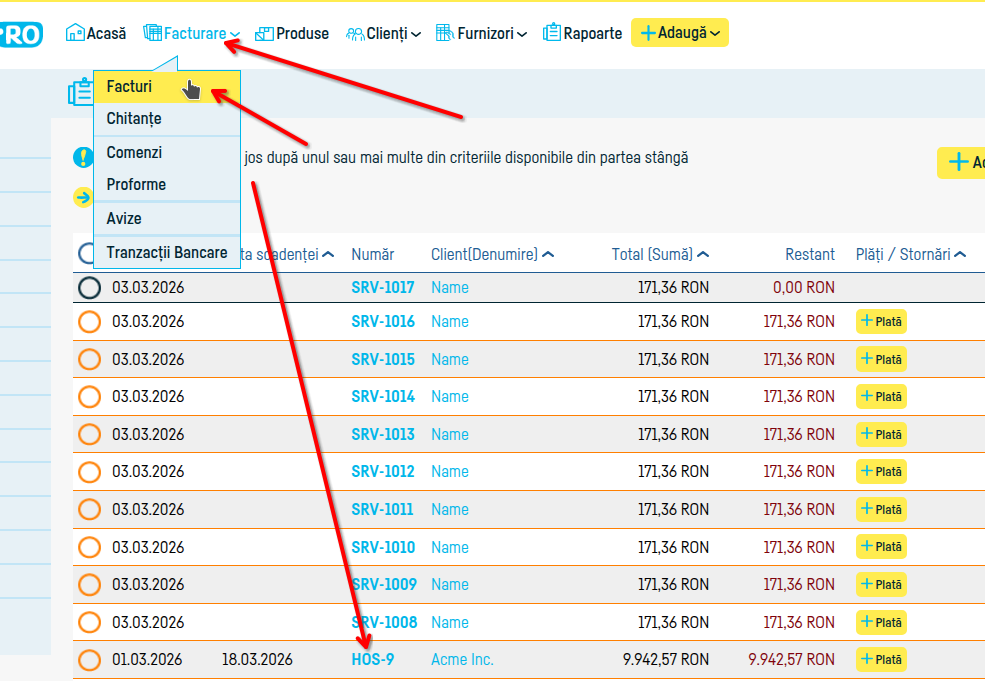Select Tranzacții Bancare menu entry
The height and width of the screenshot is (681, 985).
(x=166, y=253)
